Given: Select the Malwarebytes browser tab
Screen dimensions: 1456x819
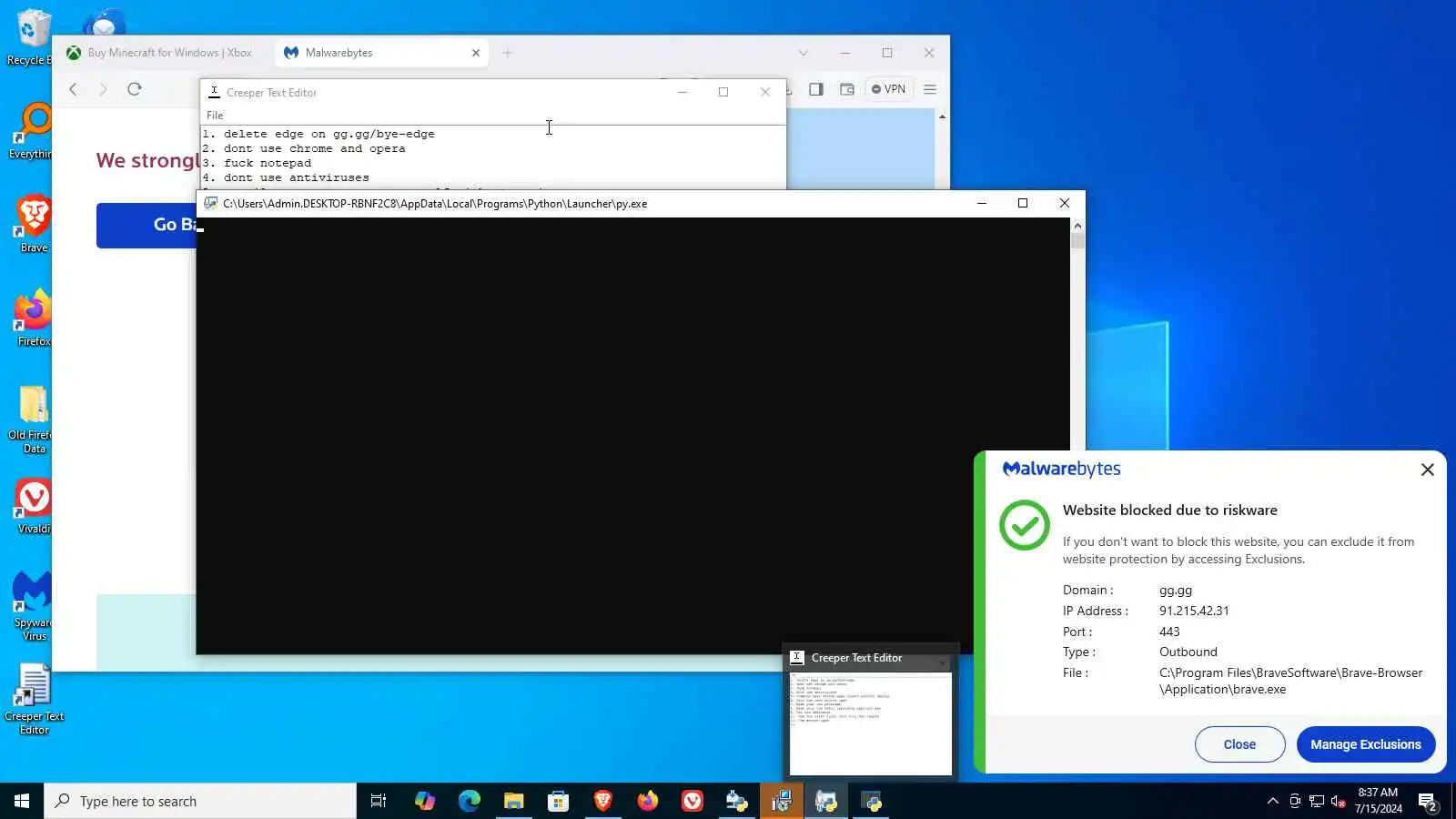Looking at the screenshot, I should click(382, 53).
